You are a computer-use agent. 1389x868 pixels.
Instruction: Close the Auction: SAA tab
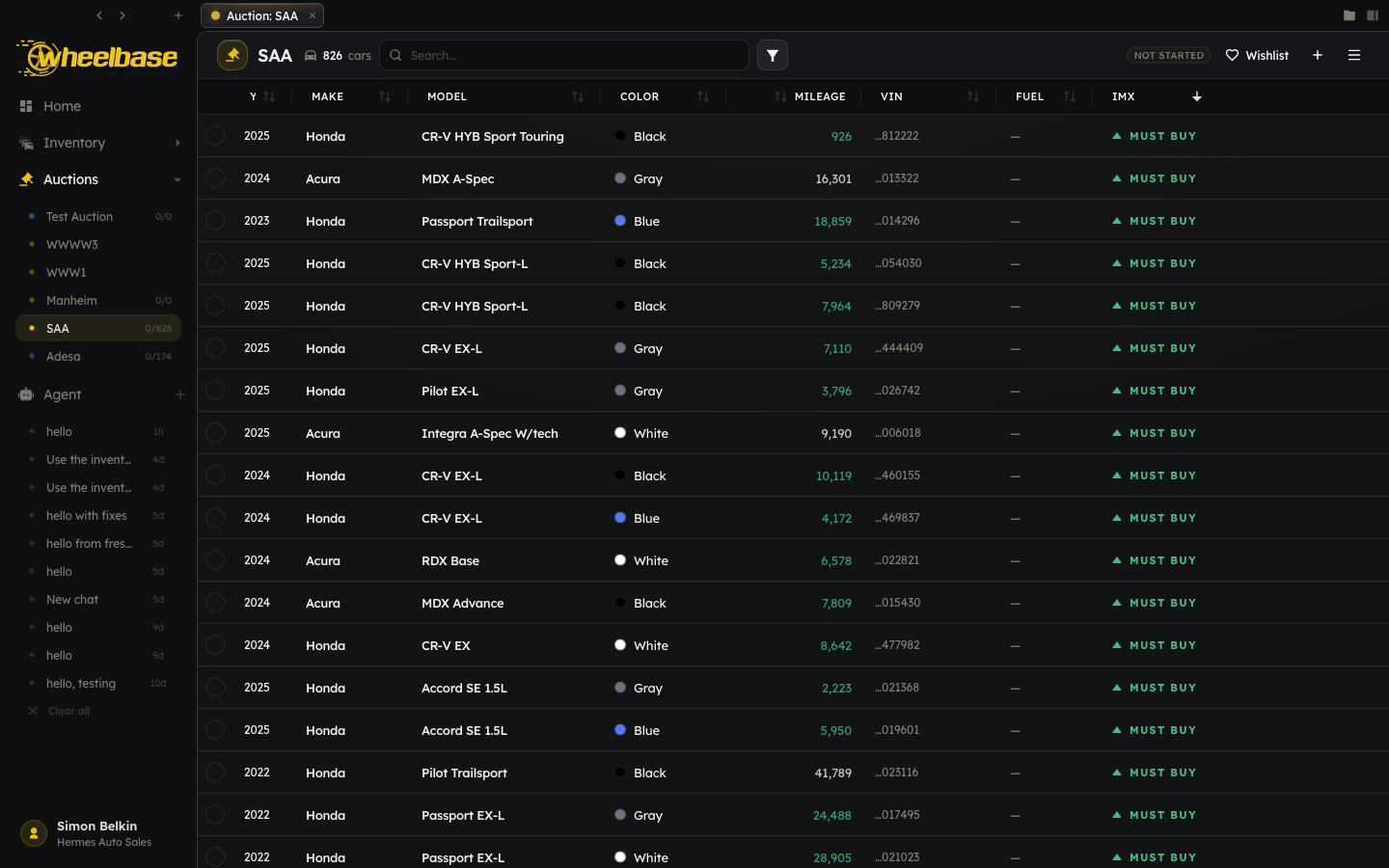(x=313, y=15)
